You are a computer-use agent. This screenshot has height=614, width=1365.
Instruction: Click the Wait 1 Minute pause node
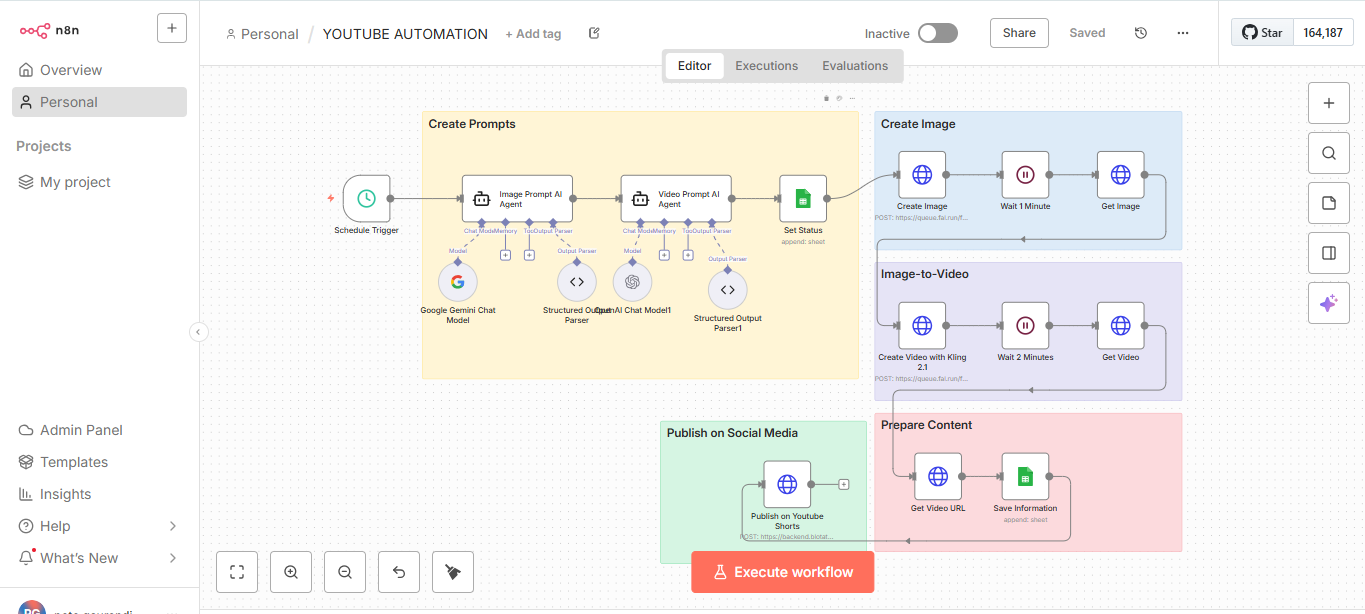pyautogui.click(x=1025, y=175)
